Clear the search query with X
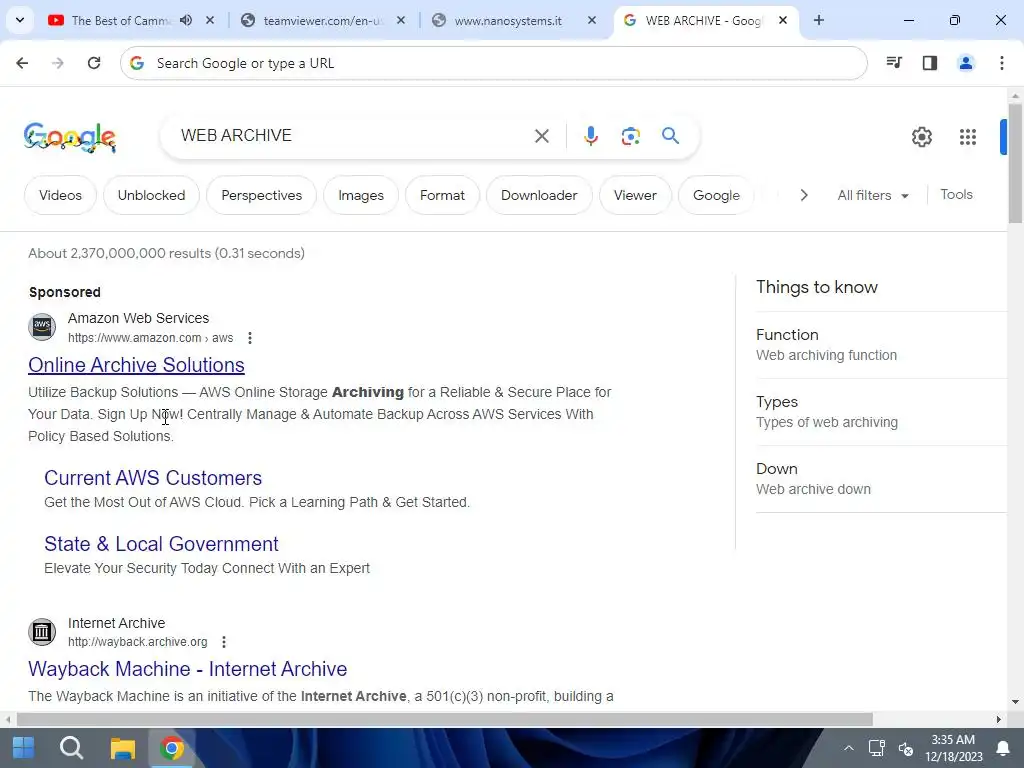This screenshot has height=768, width=1024. click(541, 136)
